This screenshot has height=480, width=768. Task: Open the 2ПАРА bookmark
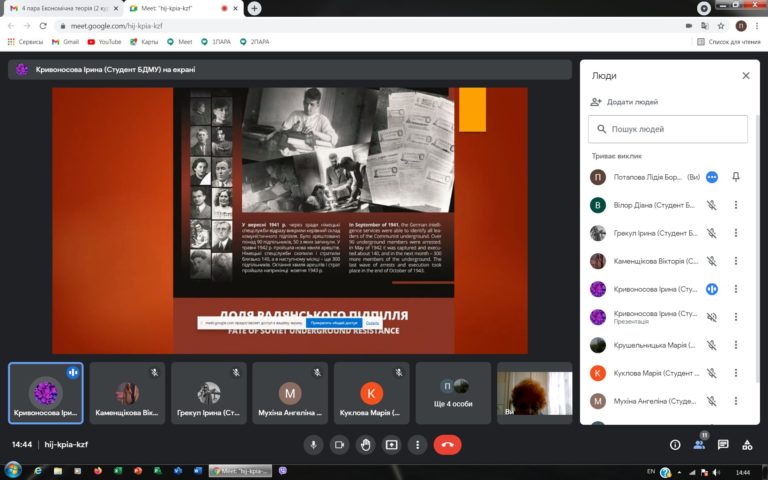[x=255, y=42]
